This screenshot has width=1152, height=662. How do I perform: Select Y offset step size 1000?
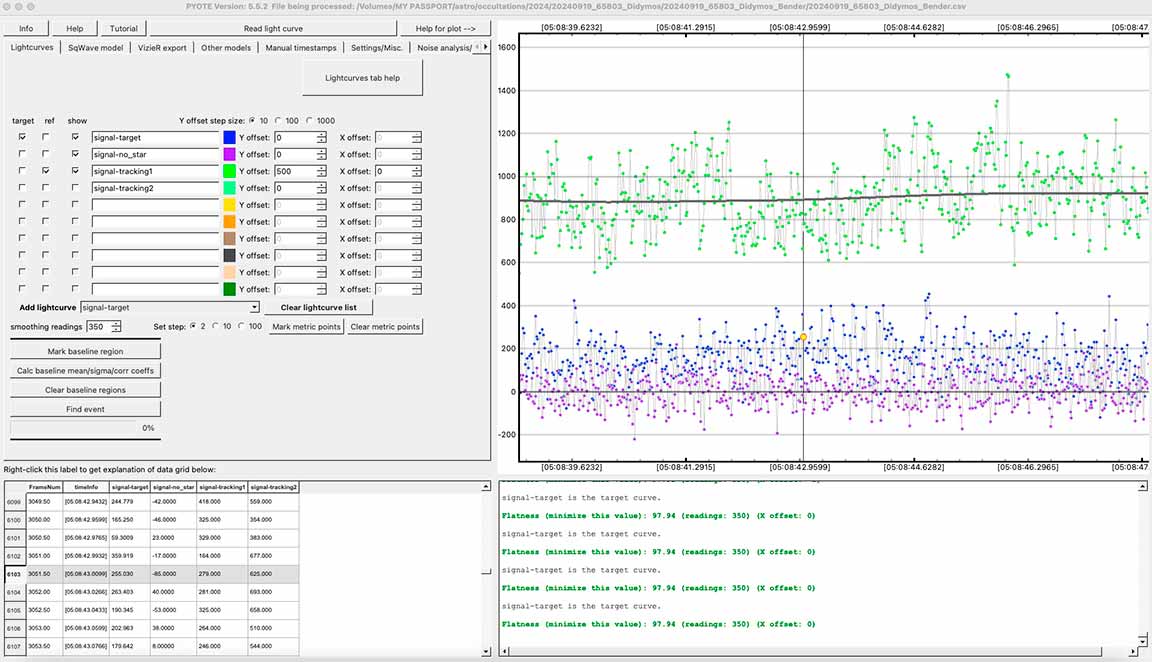pyautogui.click(x=309, y=120)
